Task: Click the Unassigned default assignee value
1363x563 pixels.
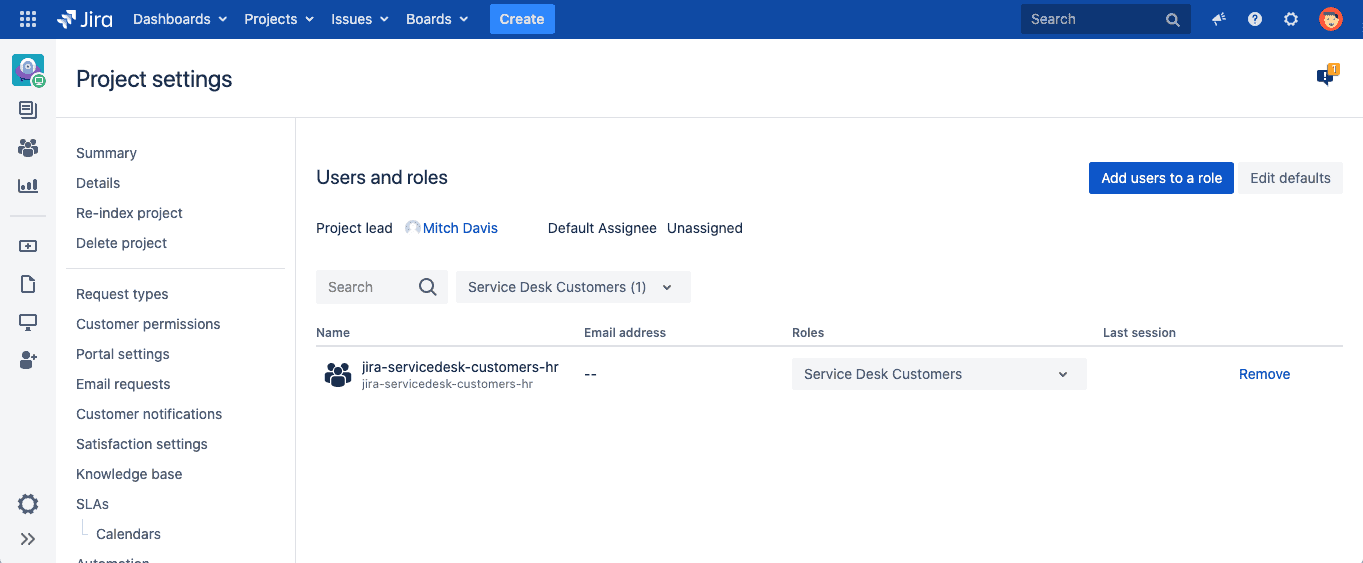Action: coord(705,228)
